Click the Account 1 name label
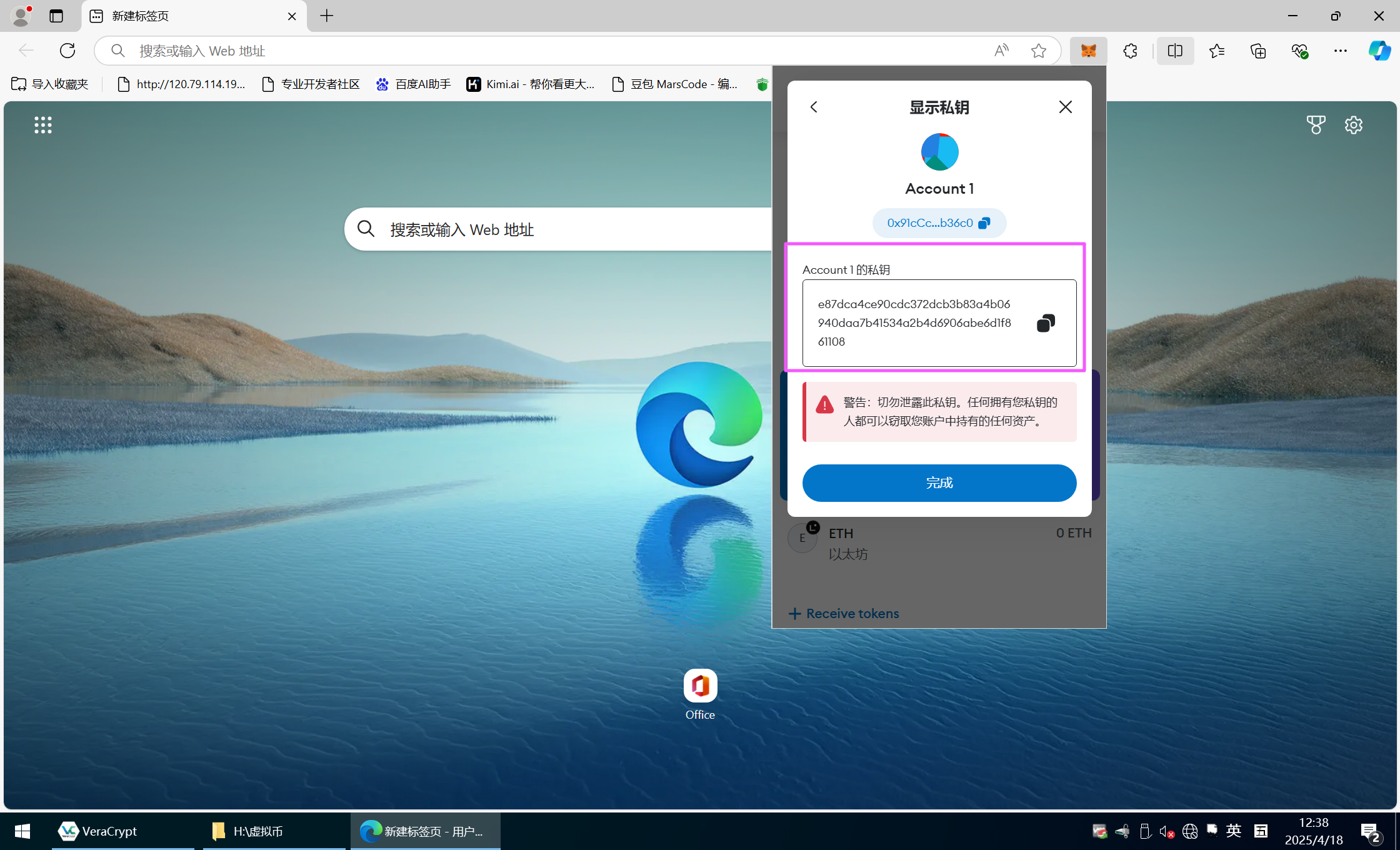Screen dimensions: 1400x850 pos(939,189)
